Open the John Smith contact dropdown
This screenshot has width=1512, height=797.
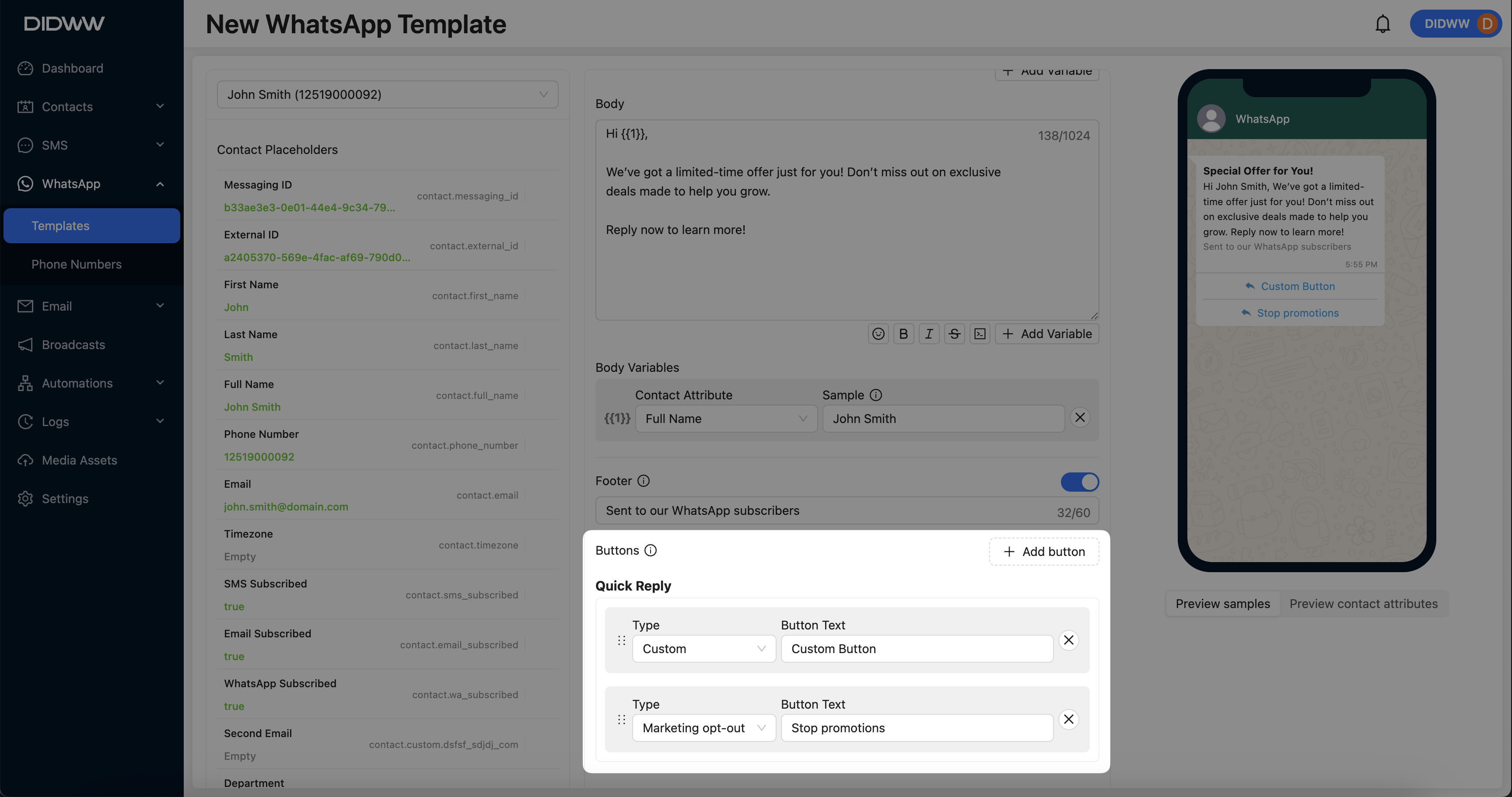click(x=387, y=94)
